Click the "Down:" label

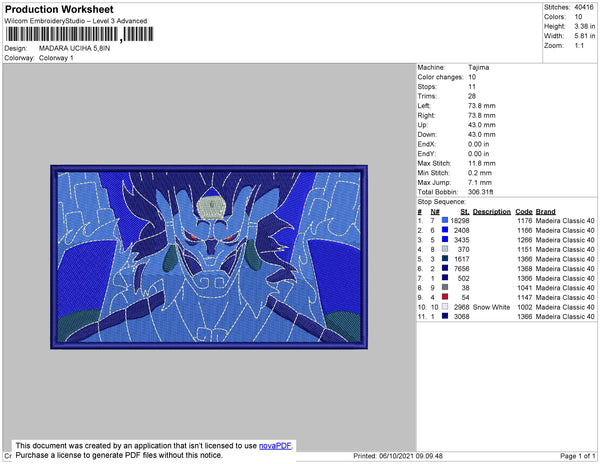click(427, 135)
